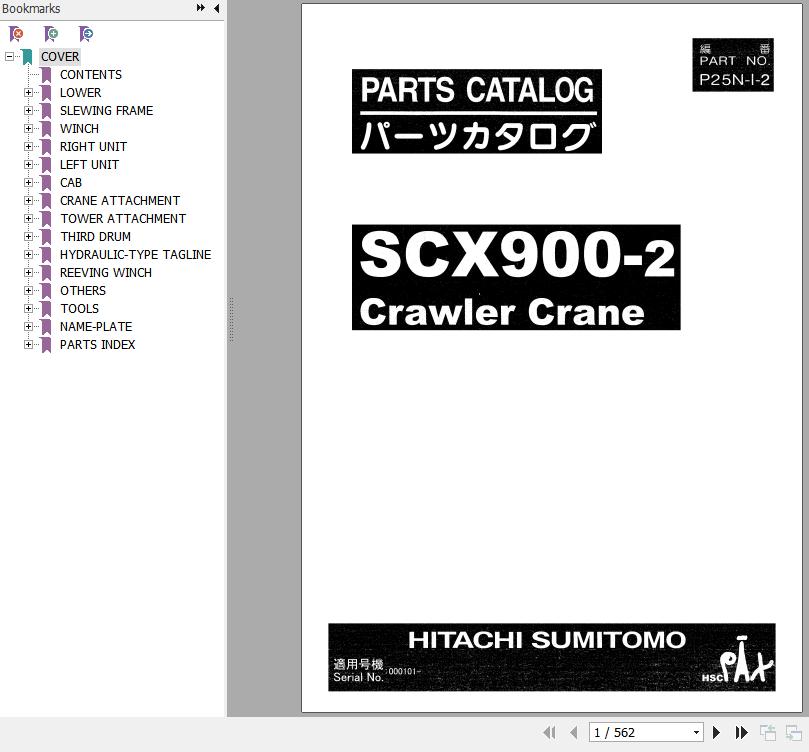809x752 pixels.
Task: Click the bookmark icon beside CONTENTS
Action: (x=46, y=75)
